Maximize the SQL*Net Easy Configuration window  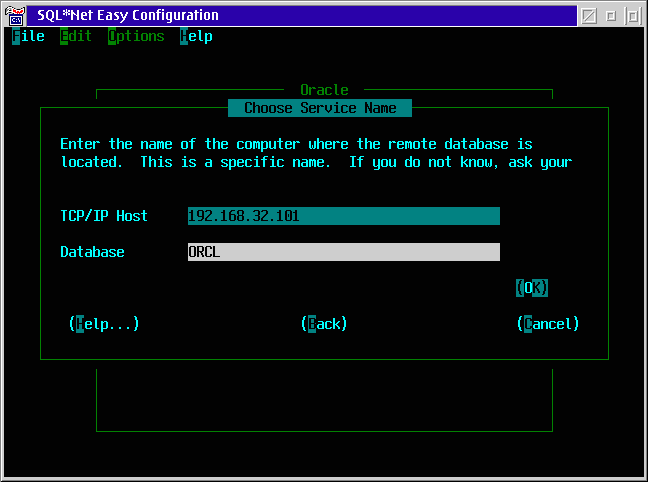click(633, 16)
